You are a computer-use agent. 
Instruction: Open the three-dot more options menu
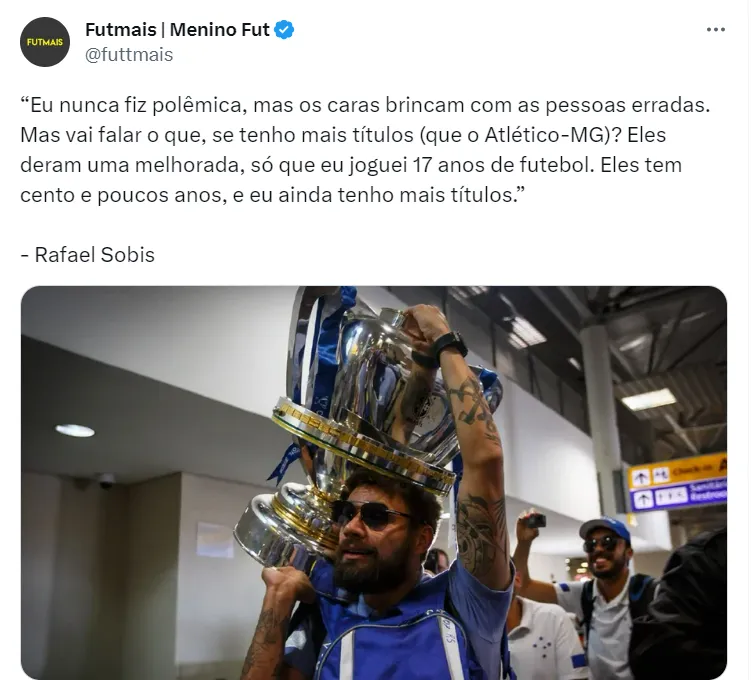click(x=716, y=30)
